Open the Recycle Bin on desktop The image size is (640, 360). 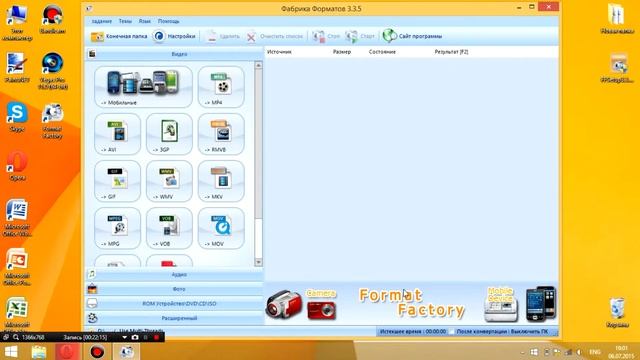pos(617,313)
